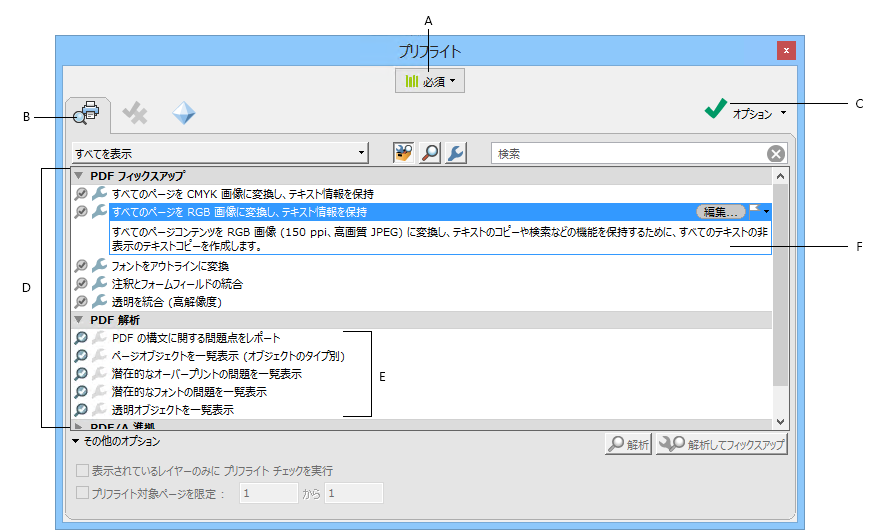875x530 pixels.
Task: Click magnifier icon of ページオブジェクトを一覧表示 row
Action: click(81, 356)
